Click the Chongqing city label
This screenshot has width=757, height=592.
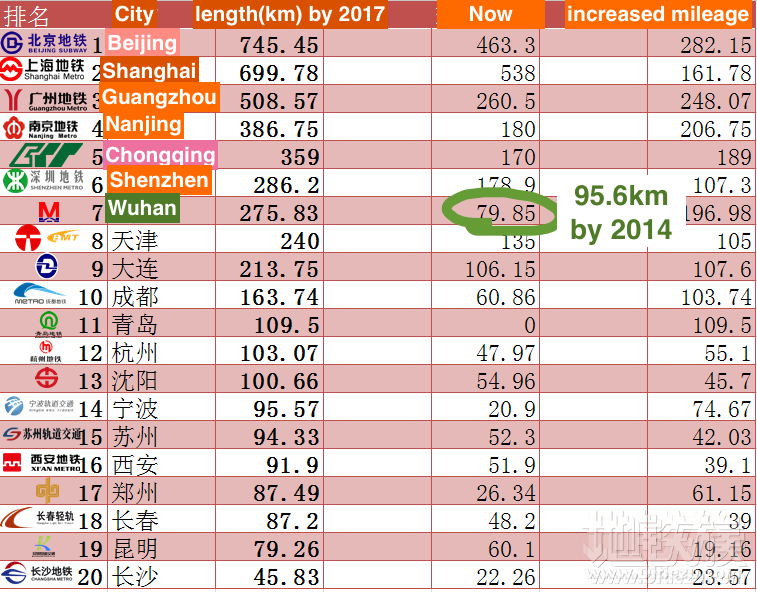(x=160, y=155)
